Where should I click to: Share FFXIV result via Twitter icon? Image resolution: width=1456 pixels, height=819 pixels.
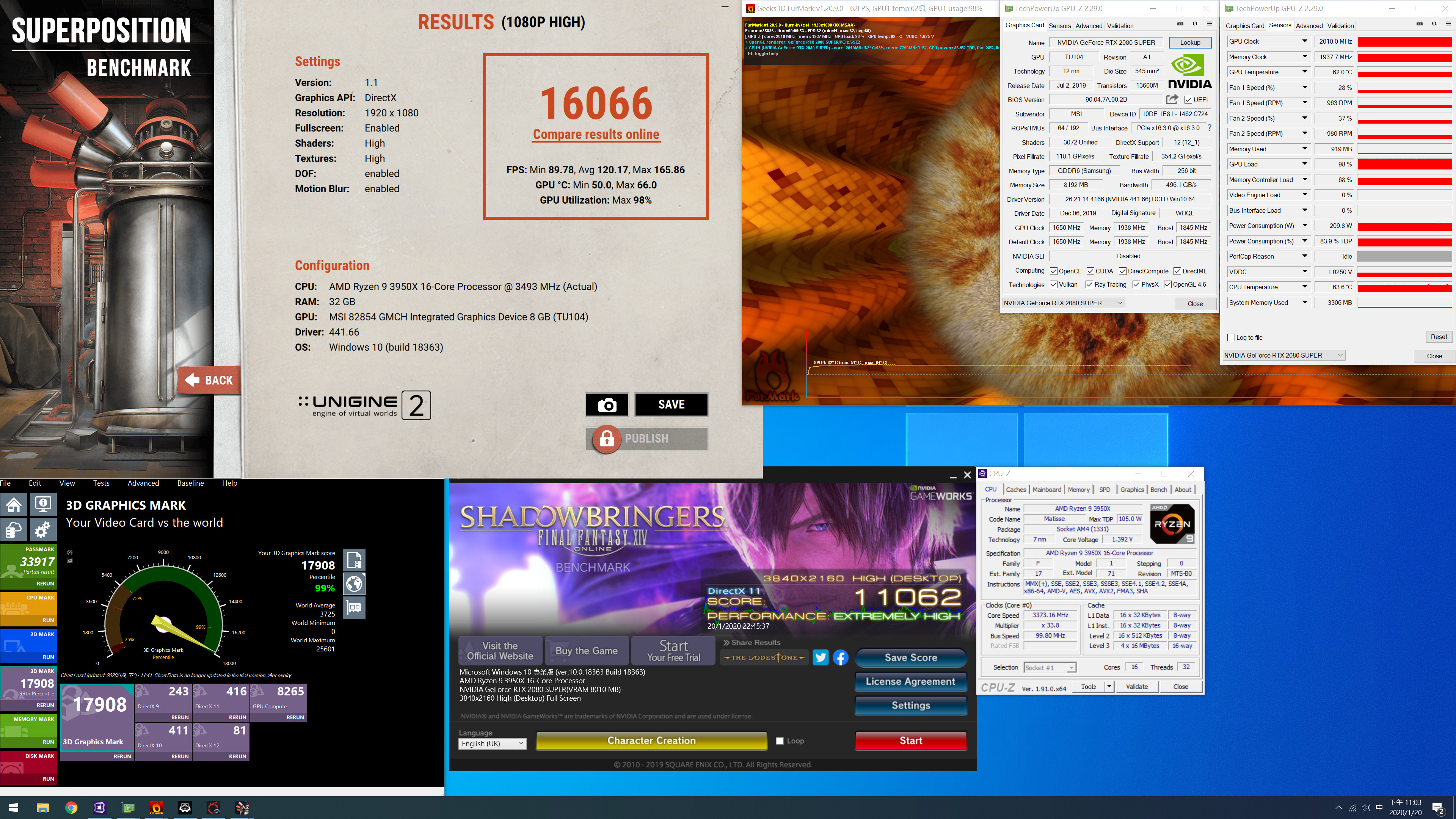point(821,657)
